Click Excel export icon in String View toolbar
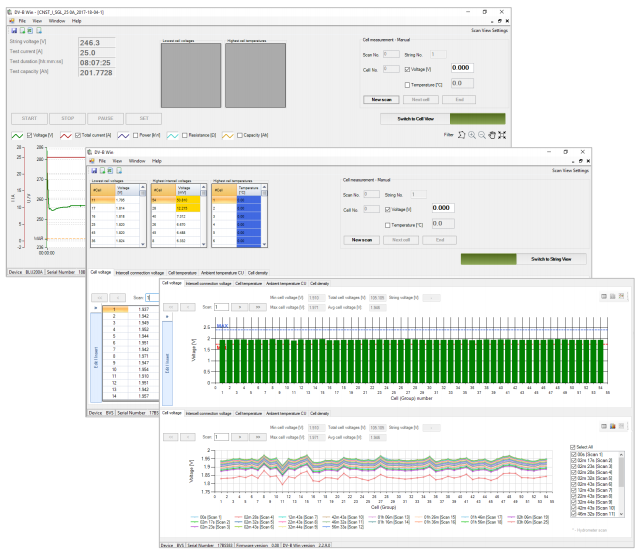This screenshot has height=551, width=644. [x=30, y=31]
